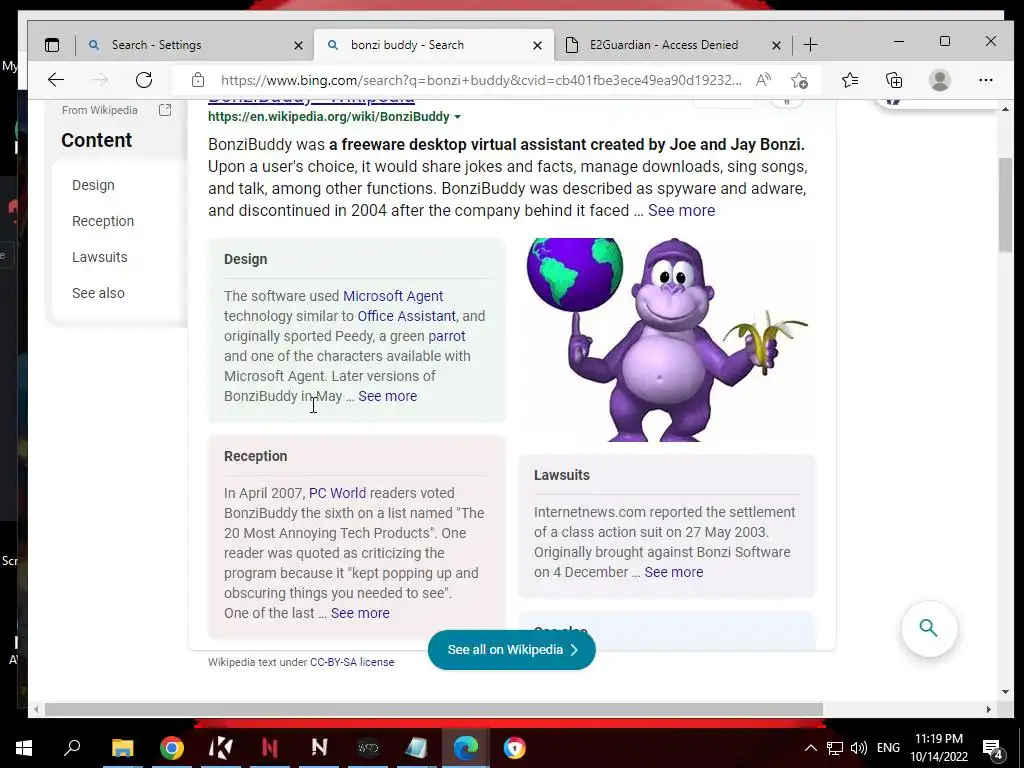The height and width of the screenshot is (768, 1024).
Task: Open the Read aloud icon in the address bar
Action: pyautogui.click(x=763, y=80)
